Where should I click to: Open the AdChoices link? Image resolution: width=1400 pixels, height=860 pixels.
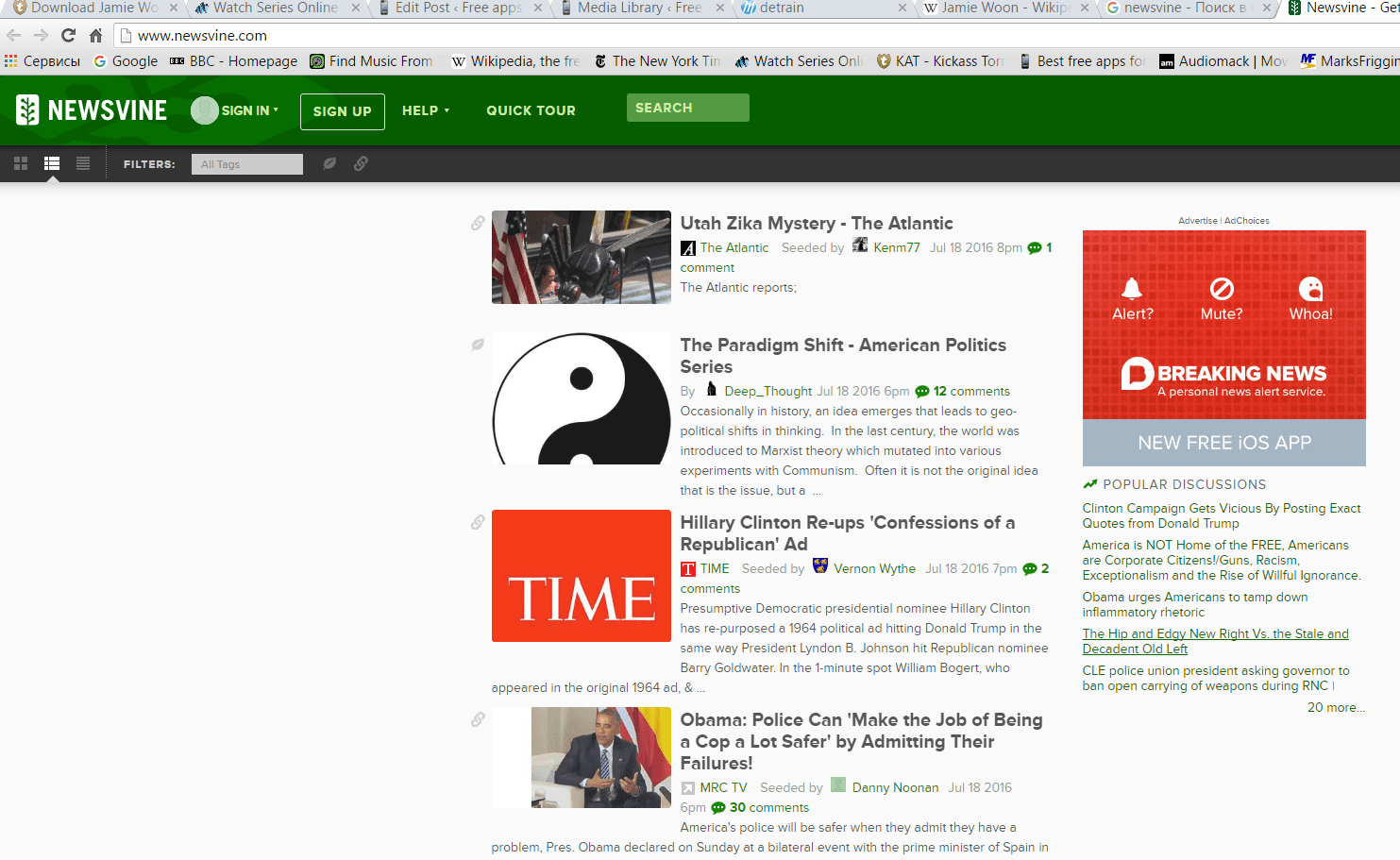(1247, 221)
